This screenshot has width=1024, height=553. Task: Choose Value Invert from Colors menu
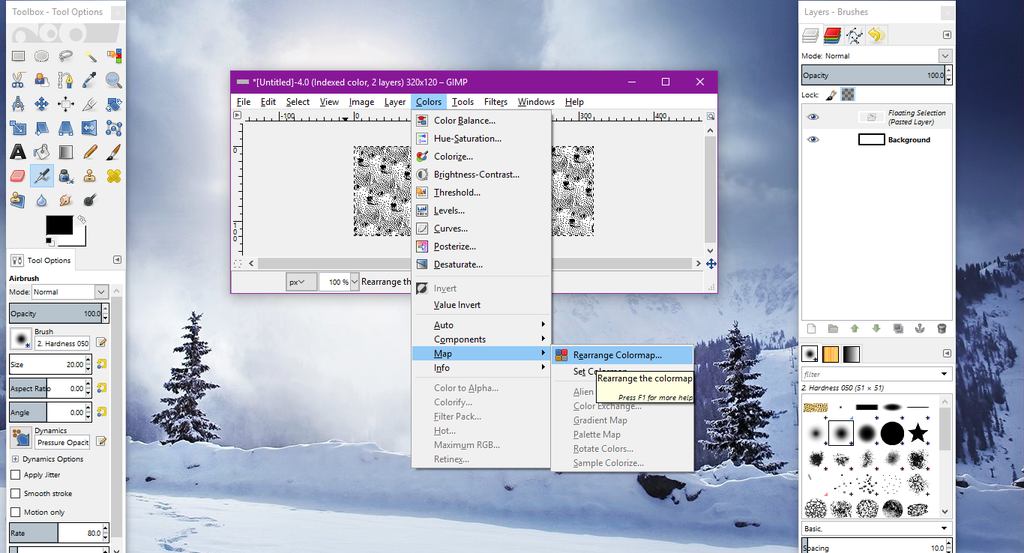pyautogui.click(x=457, y=305)
